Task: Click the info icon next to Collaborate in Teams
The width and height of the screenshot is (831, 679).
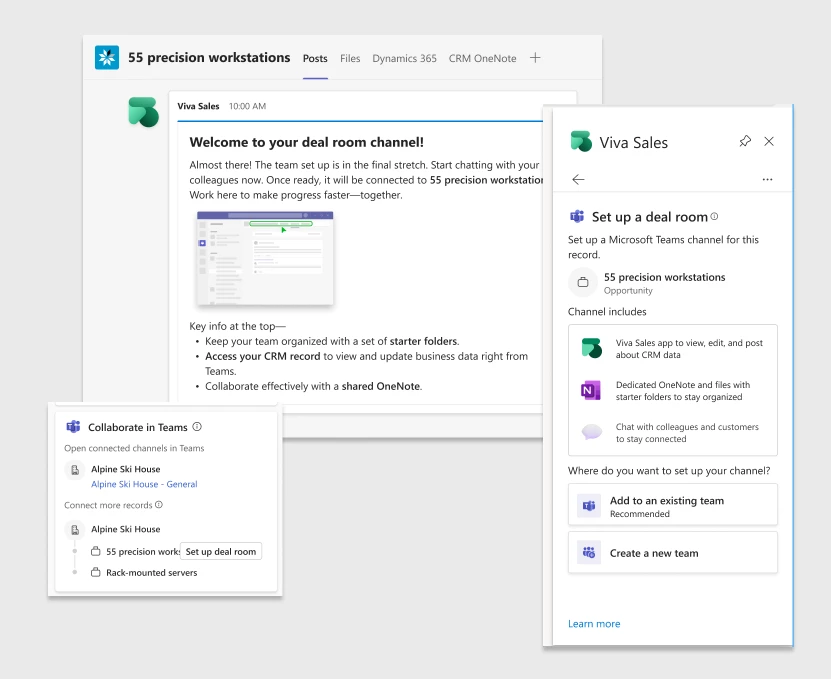Action: pyautogui.click(x=197, y=427)
